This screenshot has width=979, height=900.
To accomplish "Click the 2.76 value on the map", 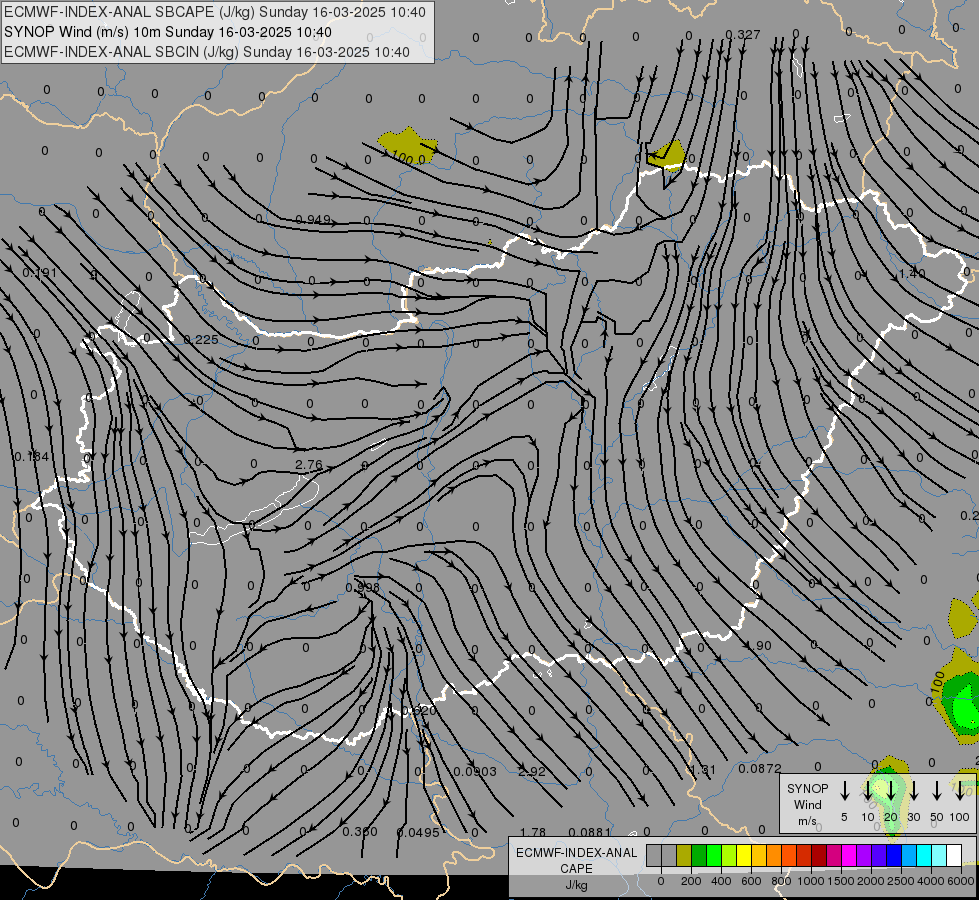I will (x=309, y=465).
